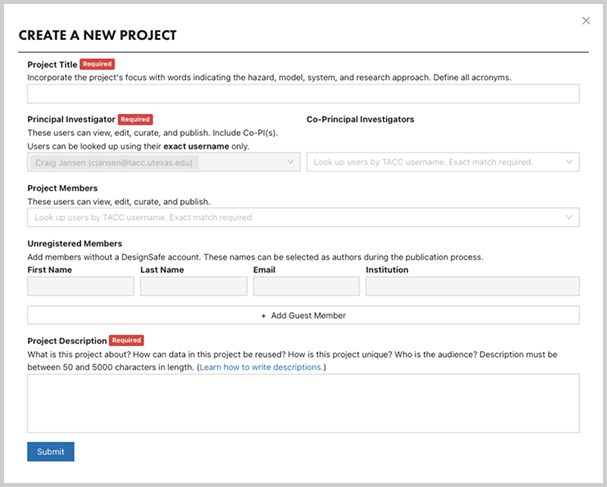607x487 pixels.
Task: Click the Create a New Project heading
Action: (98, 35)
